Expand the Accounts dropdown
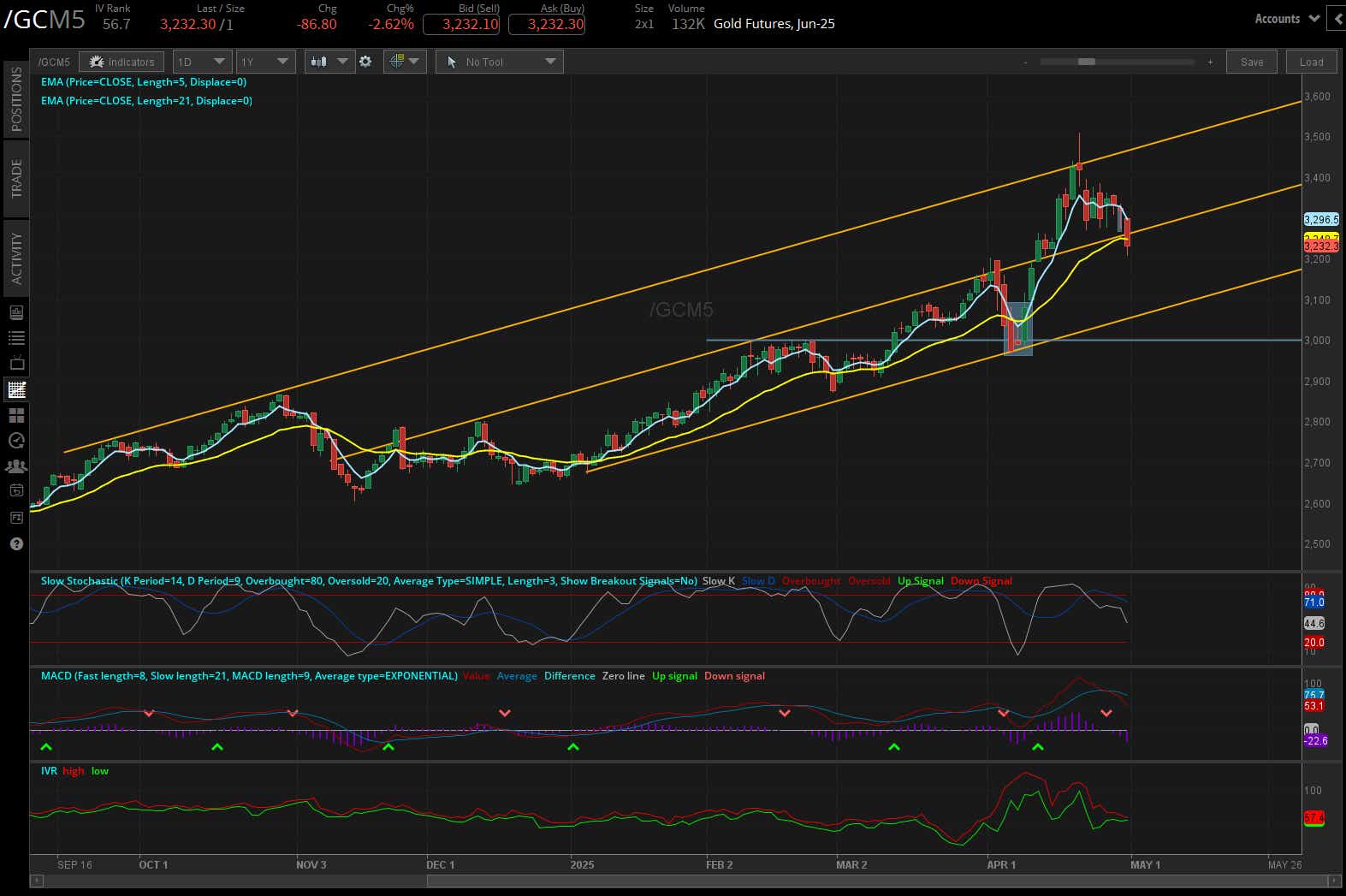The width and height of the screenshot is (1346, 896). tap(1287, 19)
